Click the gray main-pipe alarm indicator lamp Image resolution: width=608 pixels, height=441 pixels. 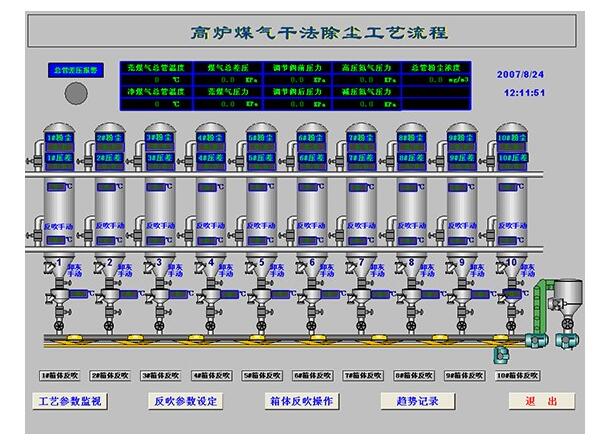76,93
